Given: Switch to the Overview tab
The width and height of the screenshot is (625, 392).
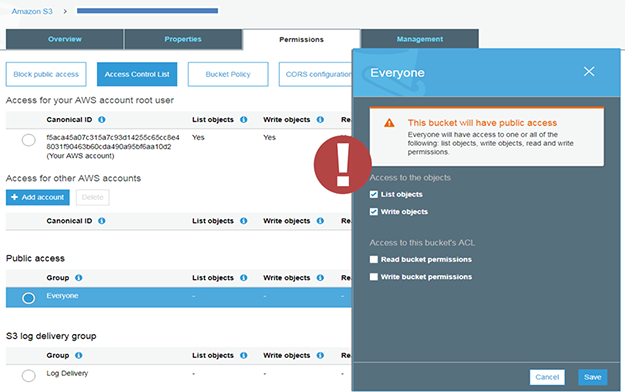Looking at the screenshot, I should (x=65, y=39).
